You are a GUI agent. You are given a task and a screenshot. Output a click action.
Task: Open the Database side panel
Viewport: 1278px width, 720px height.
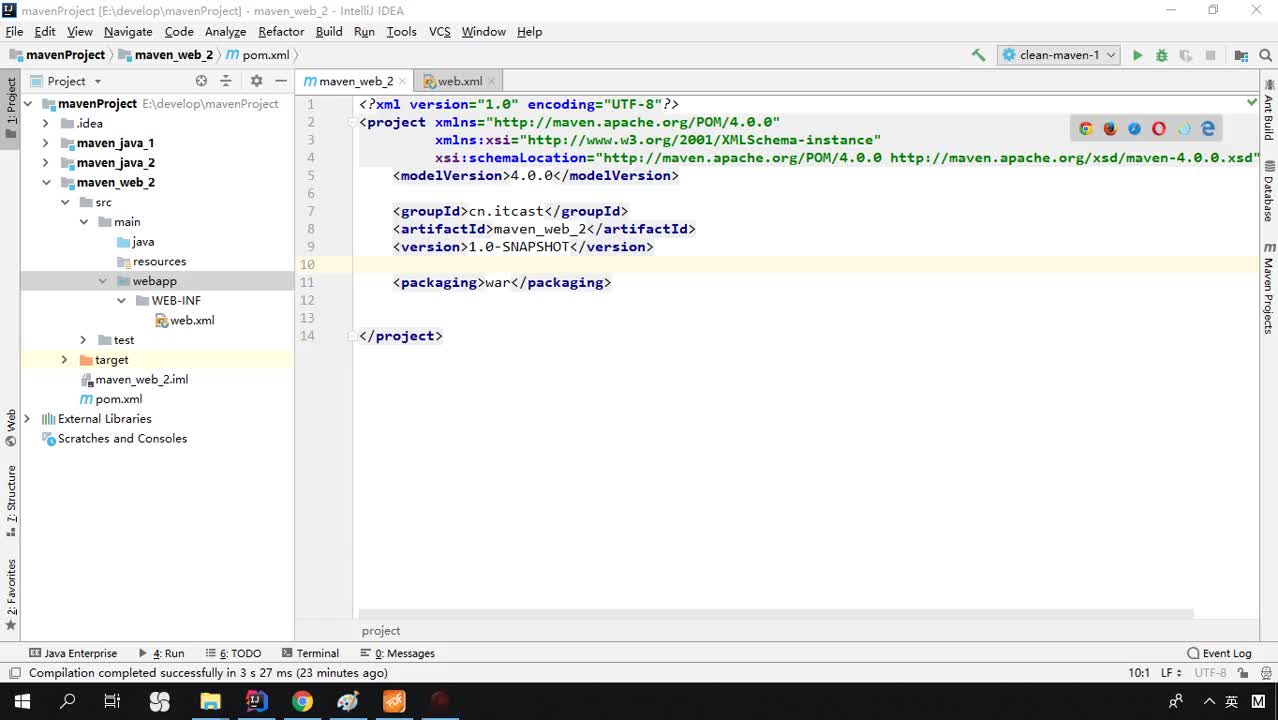point(1268,191)
